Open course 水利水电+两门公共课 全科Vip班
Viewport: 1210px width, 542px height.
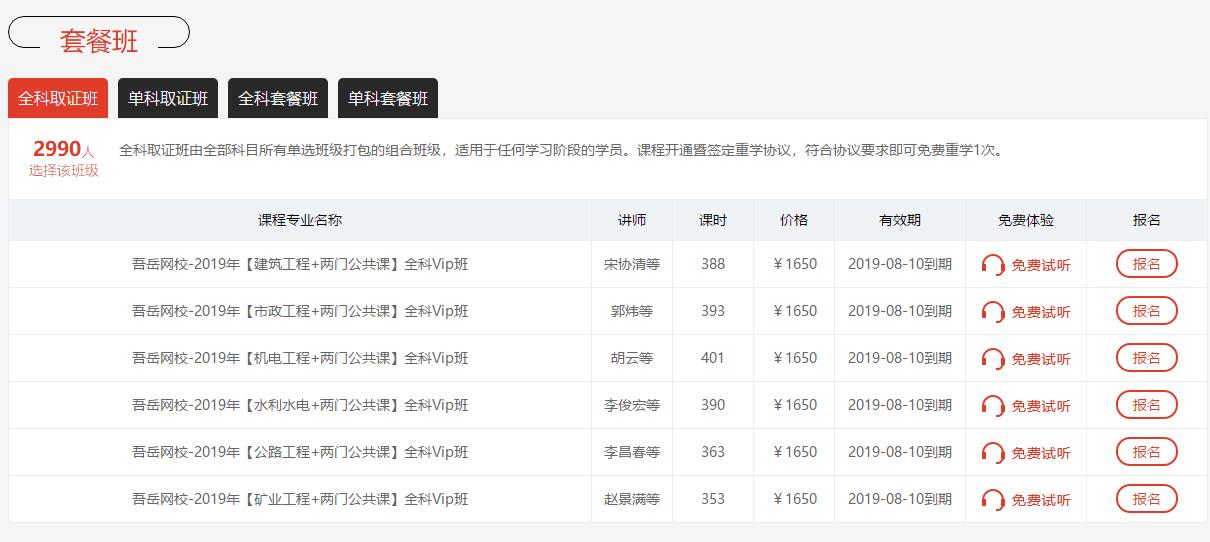point(300,405)
